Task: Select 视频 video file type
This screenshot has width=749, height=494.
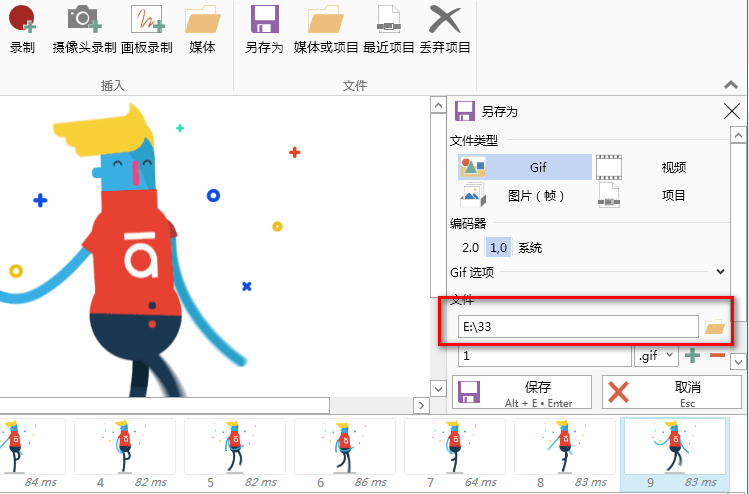Action: coord(662,167)
